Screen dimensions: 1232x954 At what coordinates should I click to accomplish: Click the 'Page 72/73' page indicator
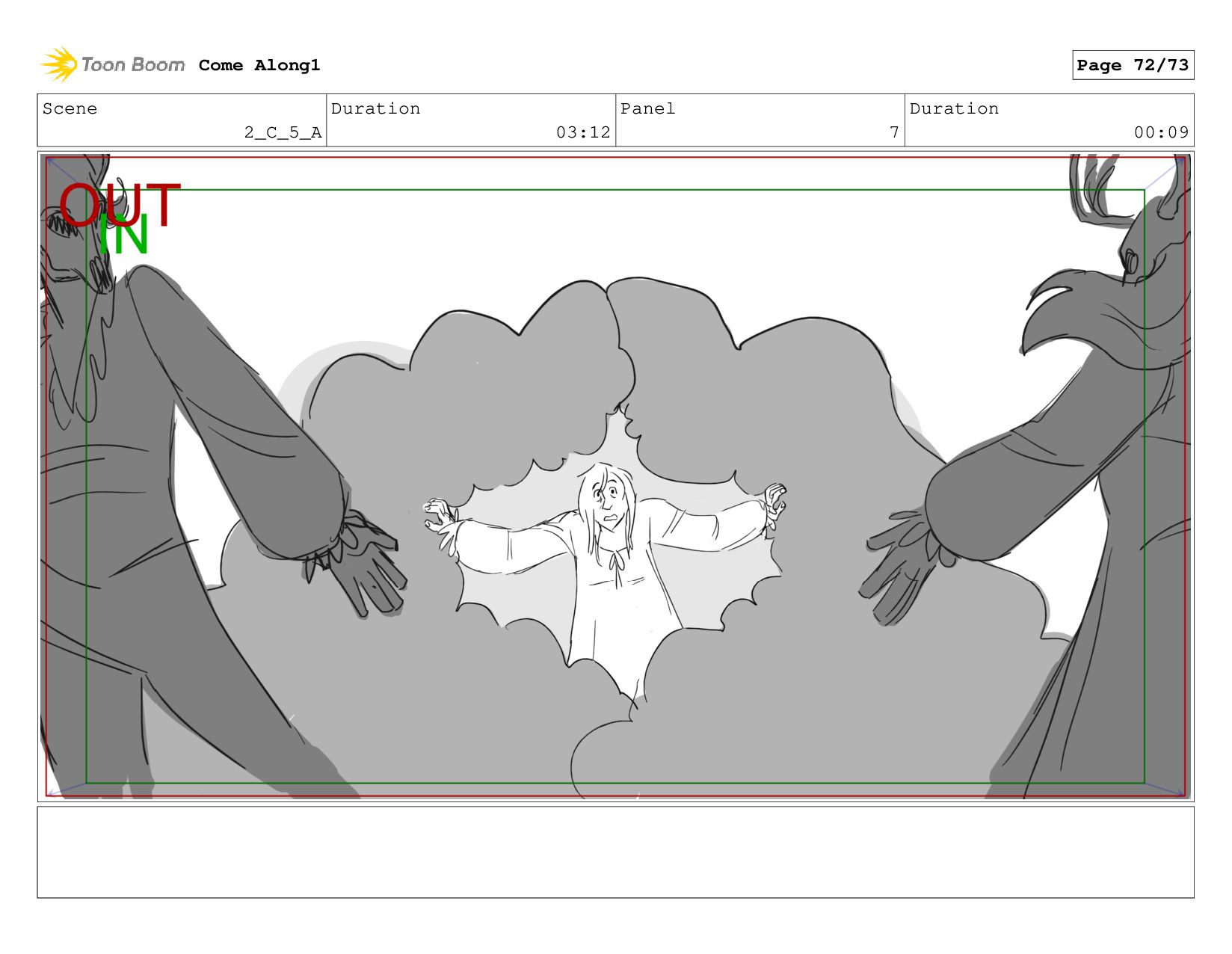[x=1133, y=65]
